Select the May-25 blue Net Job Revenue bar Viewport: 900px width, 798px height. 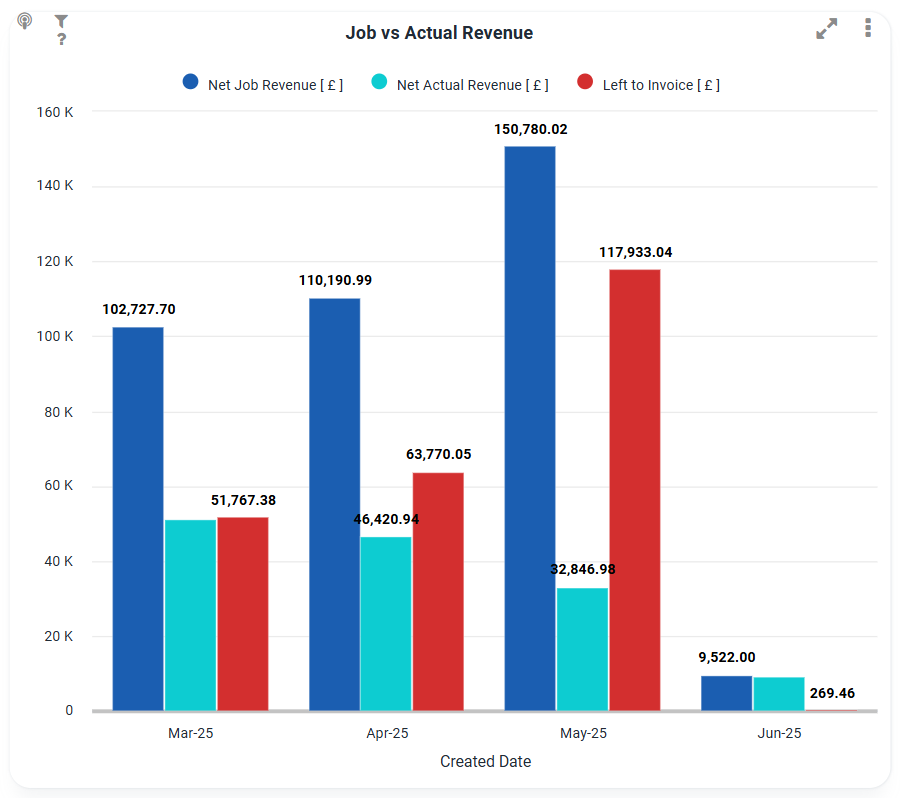click(530, 428)
